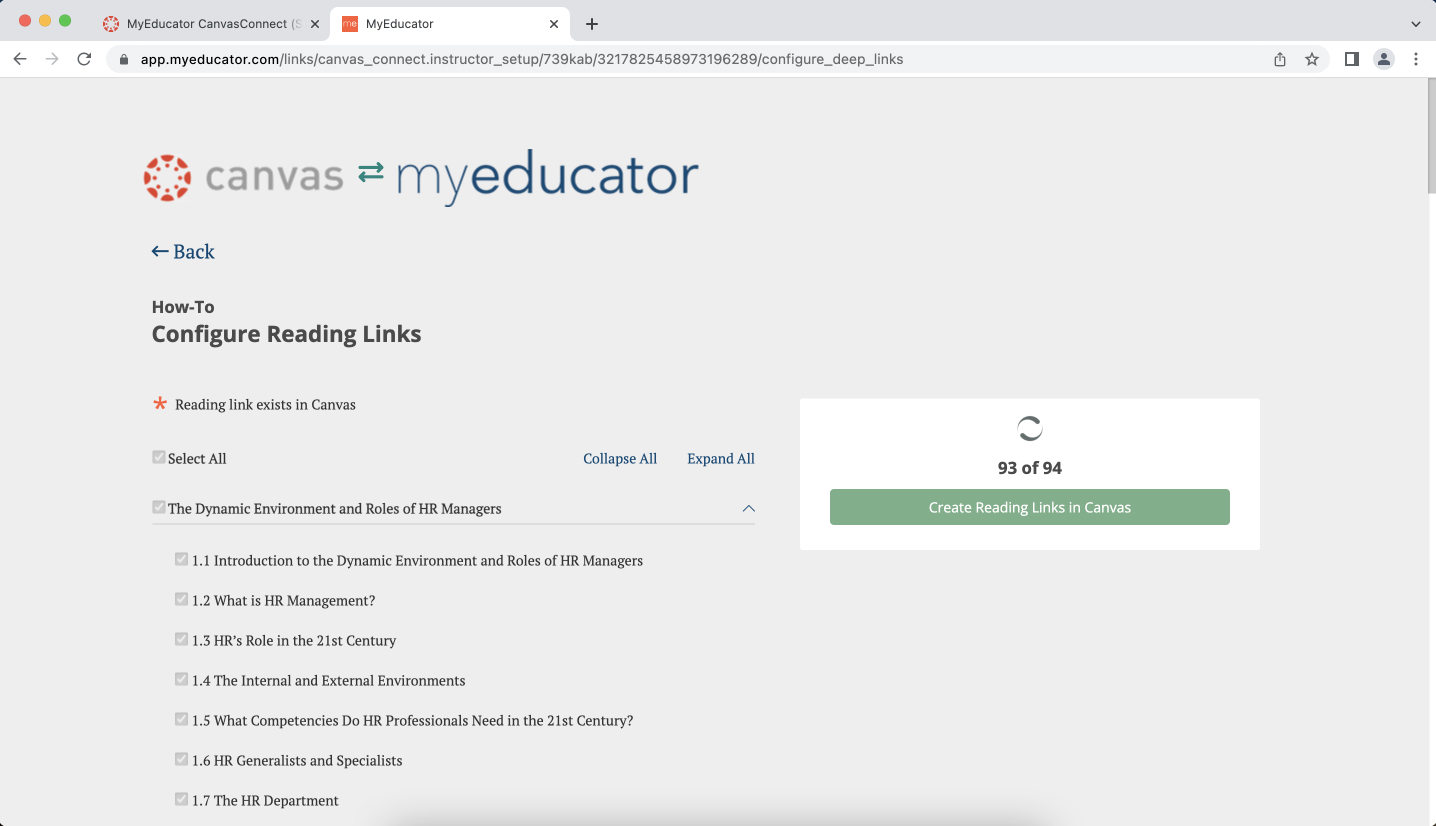Expand All chapters

pyautogui.click(x=721, y=458)
